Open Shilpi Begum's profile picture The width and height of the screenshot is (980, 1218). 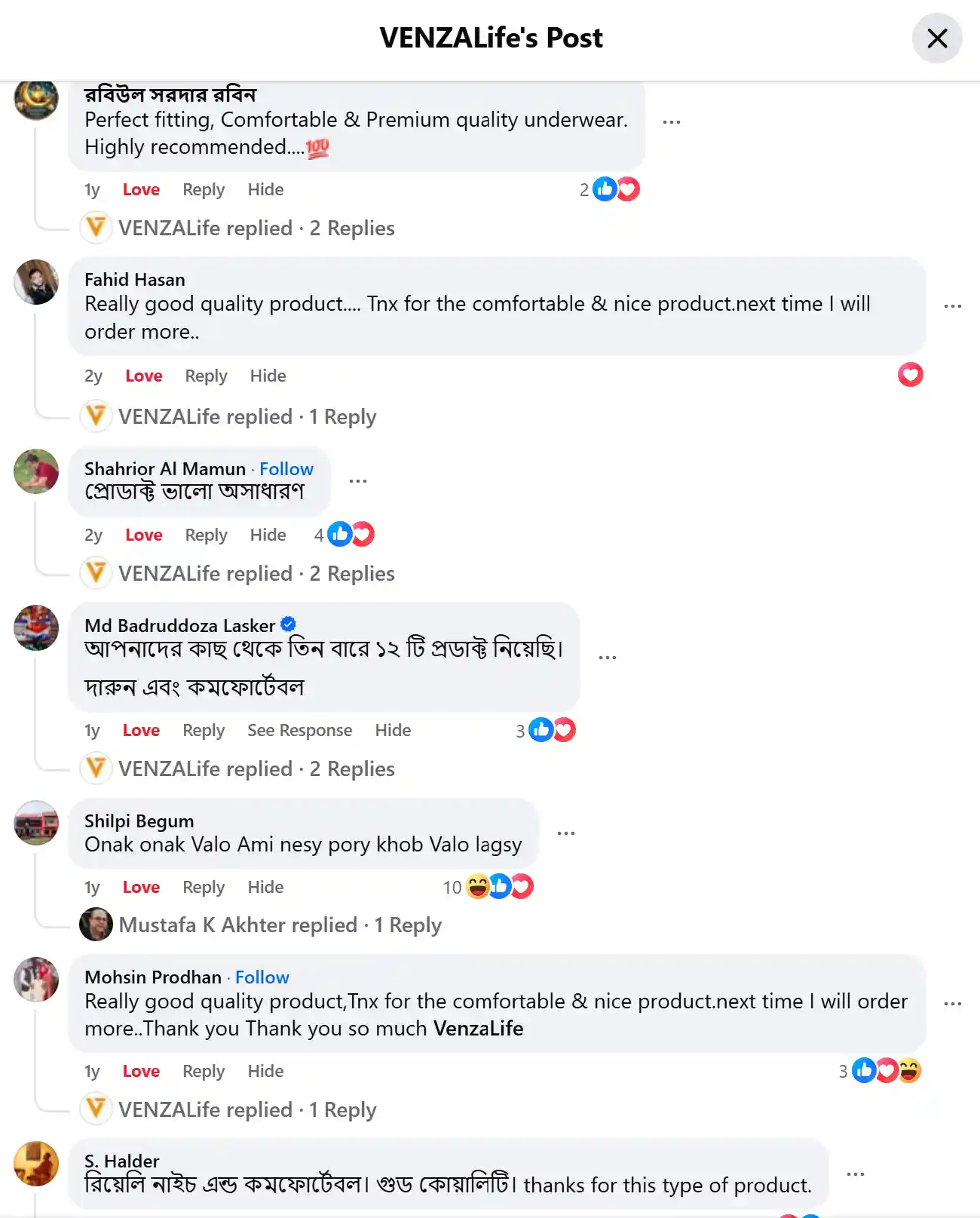click(x=36, y=823)
